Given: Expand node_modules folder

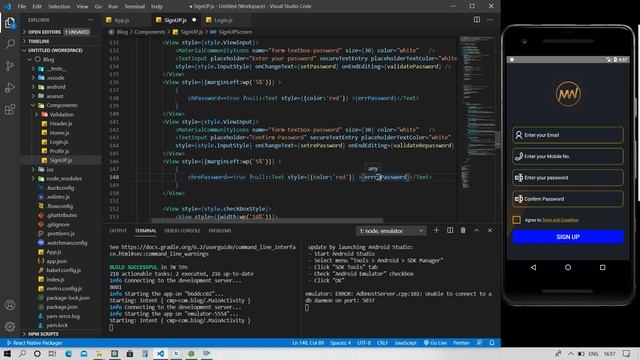Looking at the screenshot, I should pyautogui.click(x=60, y=178).
